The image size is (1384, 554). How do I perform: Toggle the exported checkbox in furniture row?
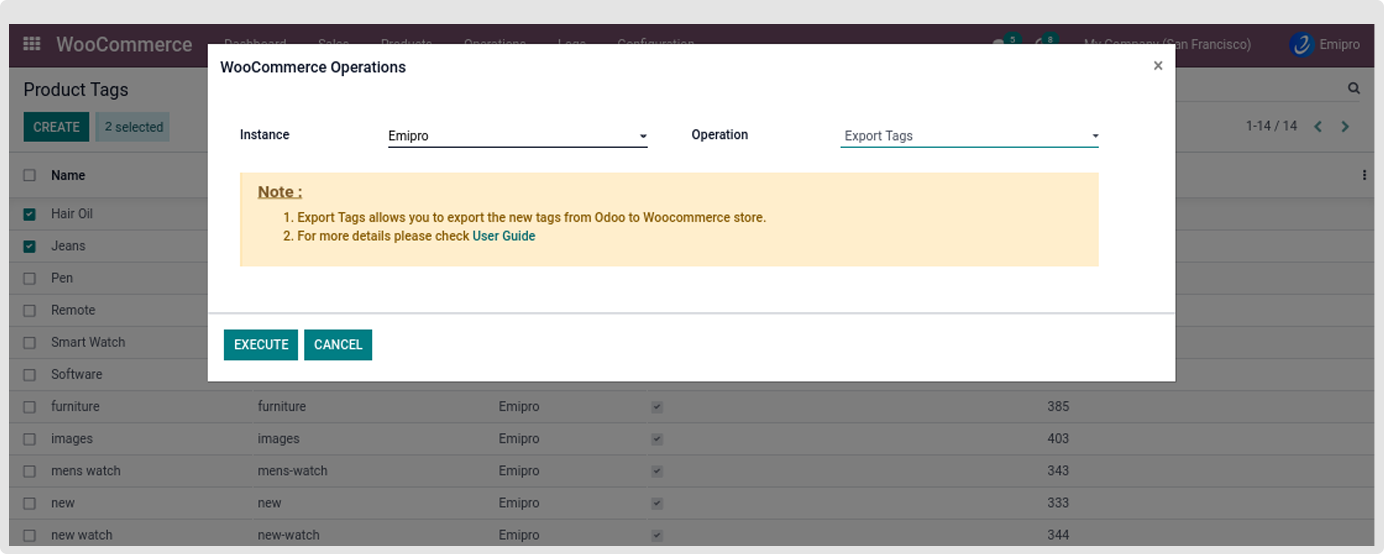pos(657,407)
